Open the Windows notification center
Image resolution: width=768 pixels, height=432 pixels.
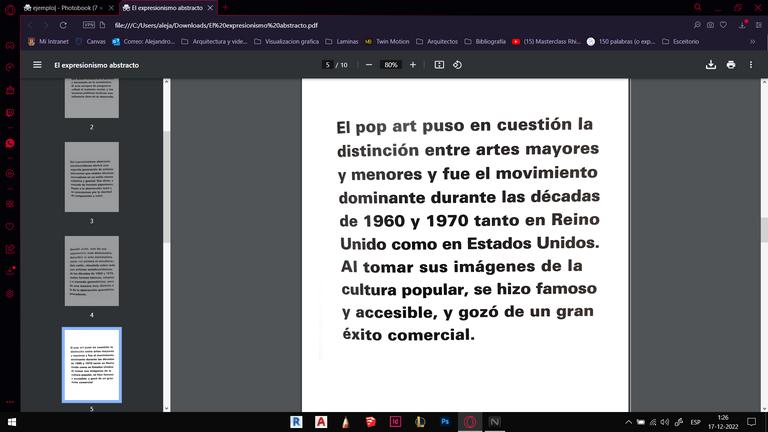752,422
